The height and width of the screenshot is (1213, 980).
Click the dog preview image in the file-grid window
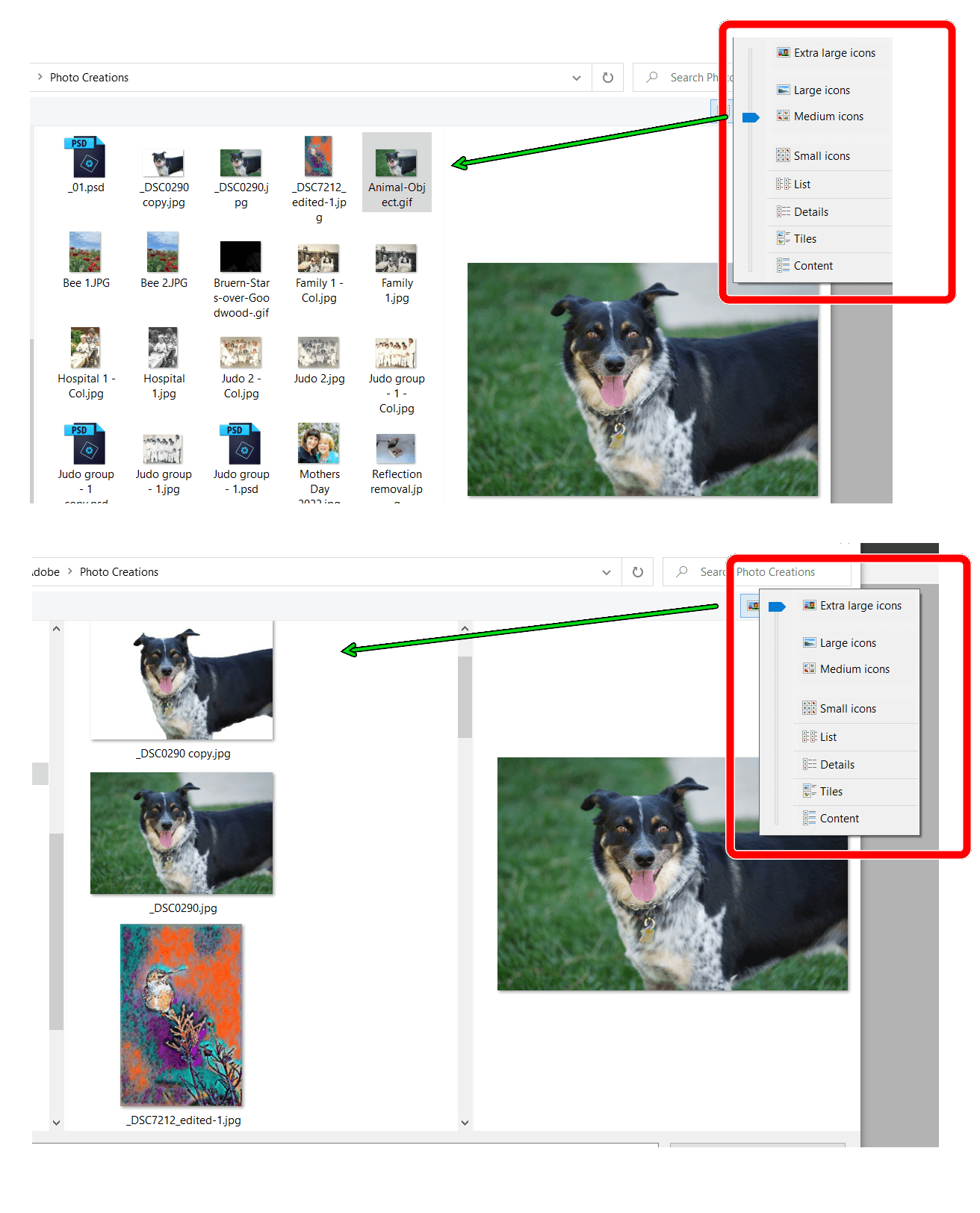[642, 379]
